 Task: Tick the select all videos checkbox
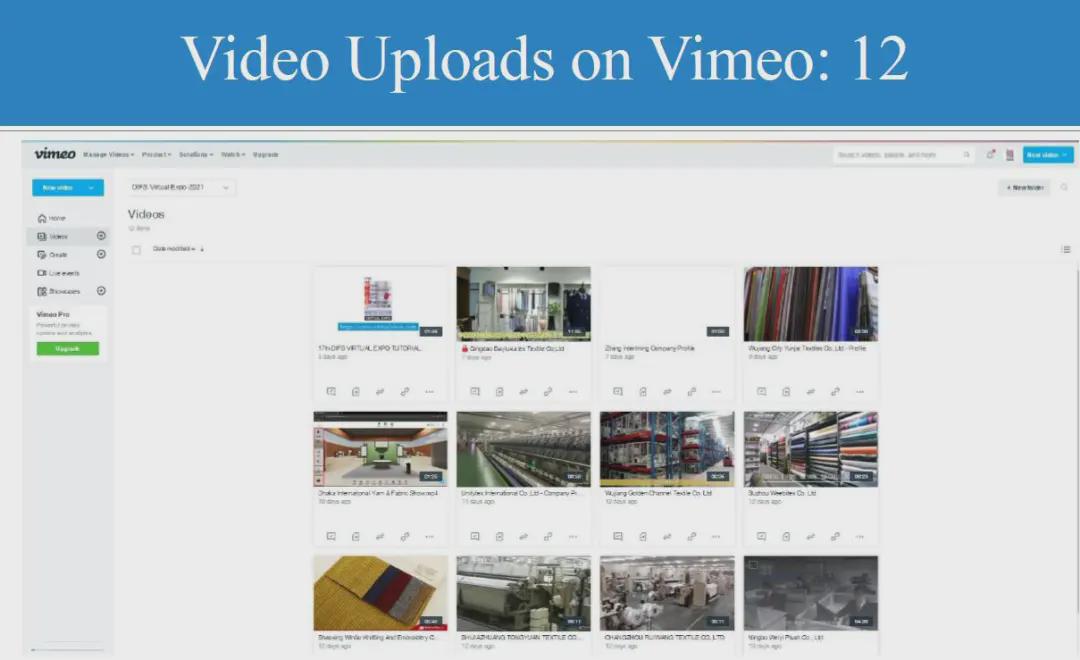pos(136,249)
